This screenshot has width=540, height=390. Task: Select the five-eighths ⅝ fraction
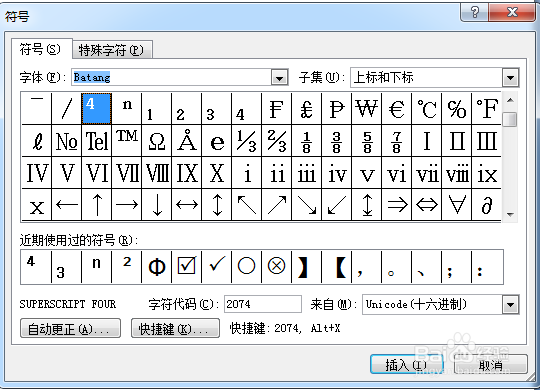366,141
